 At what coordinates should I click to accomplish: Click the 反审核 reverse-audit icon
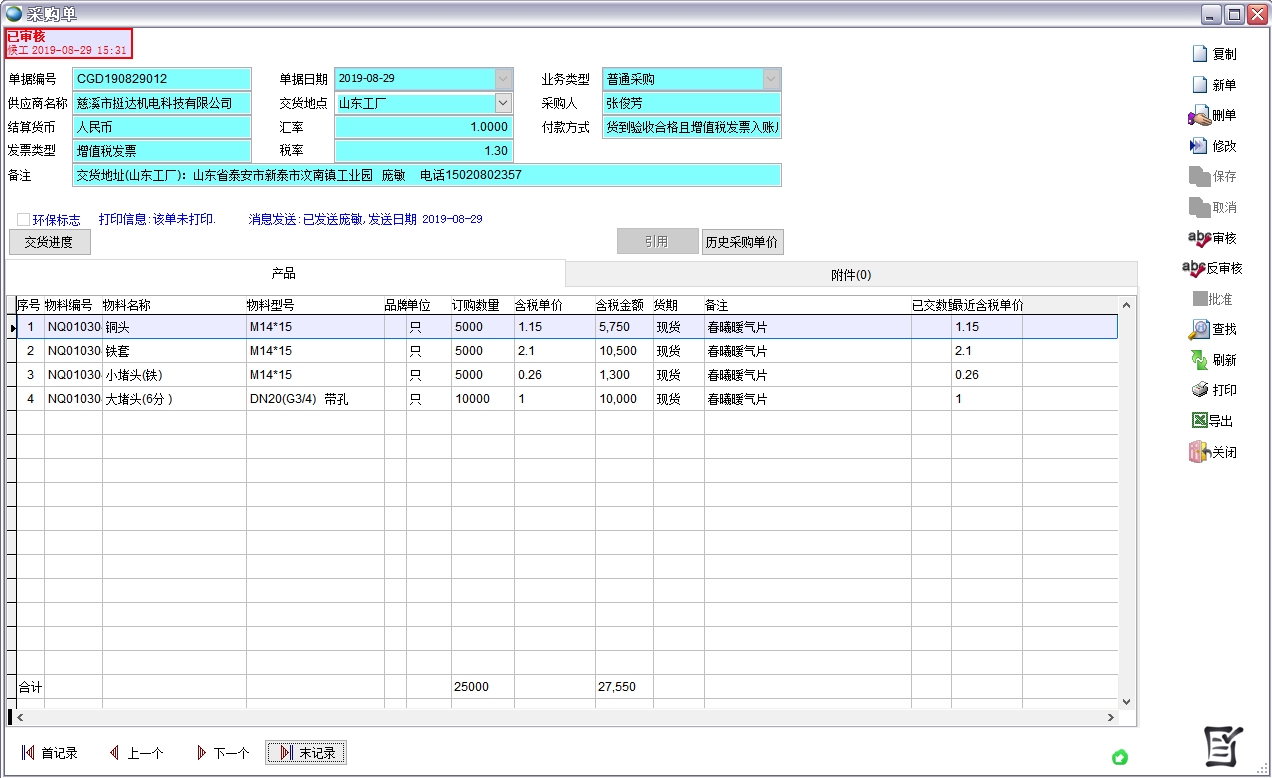point(1212,268)
